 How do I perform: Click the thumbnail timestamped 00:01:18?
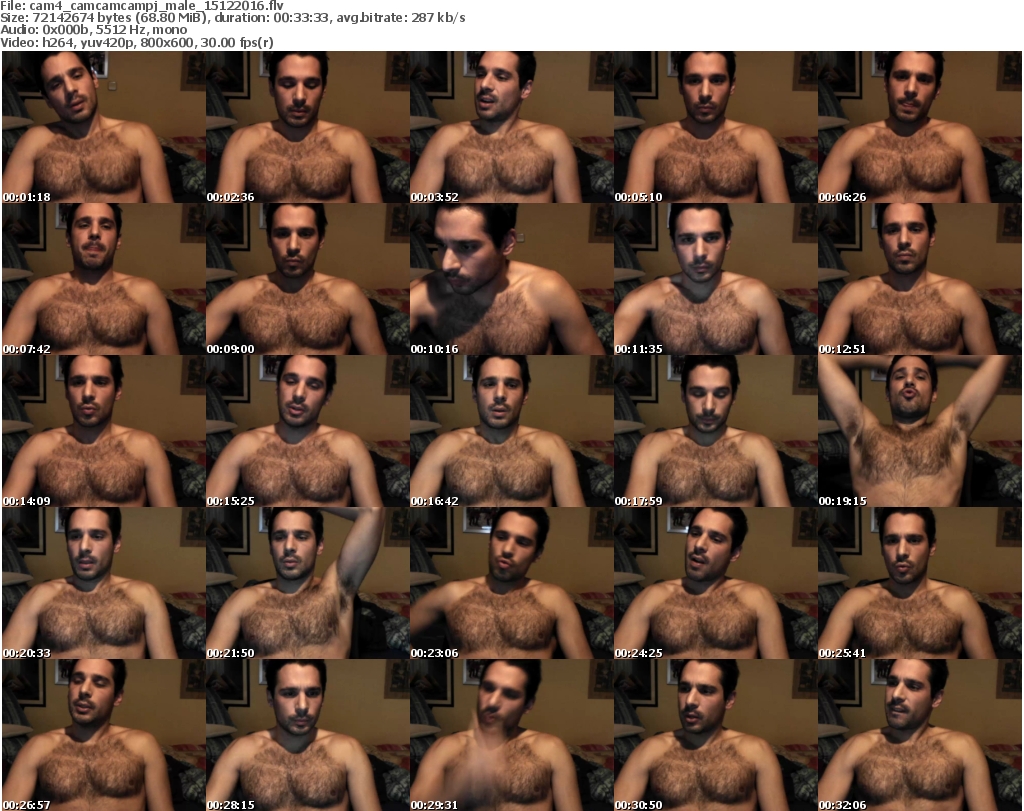[103, 127]
